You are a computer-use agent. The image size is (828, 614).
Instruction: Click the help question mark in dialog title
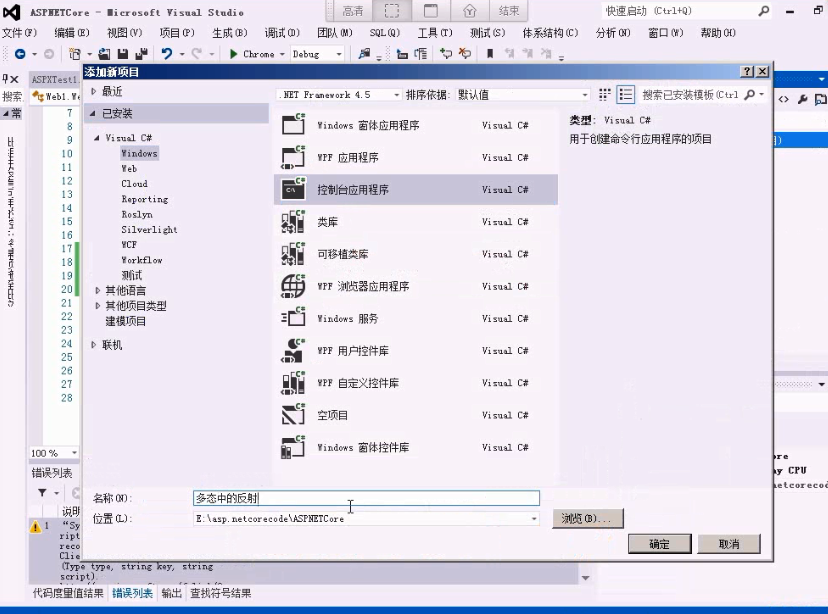[x=747, y=71]
